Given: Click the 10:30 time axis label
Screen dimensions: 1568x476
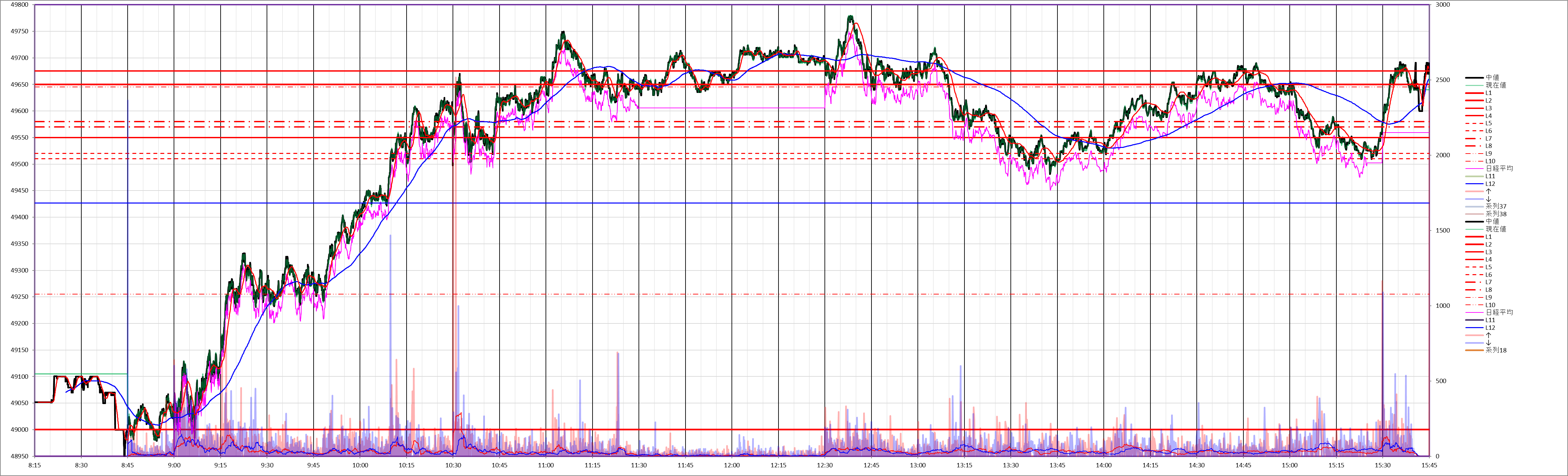Looking at the screenshot, I should pyautogui.click(x=453, y=466).
